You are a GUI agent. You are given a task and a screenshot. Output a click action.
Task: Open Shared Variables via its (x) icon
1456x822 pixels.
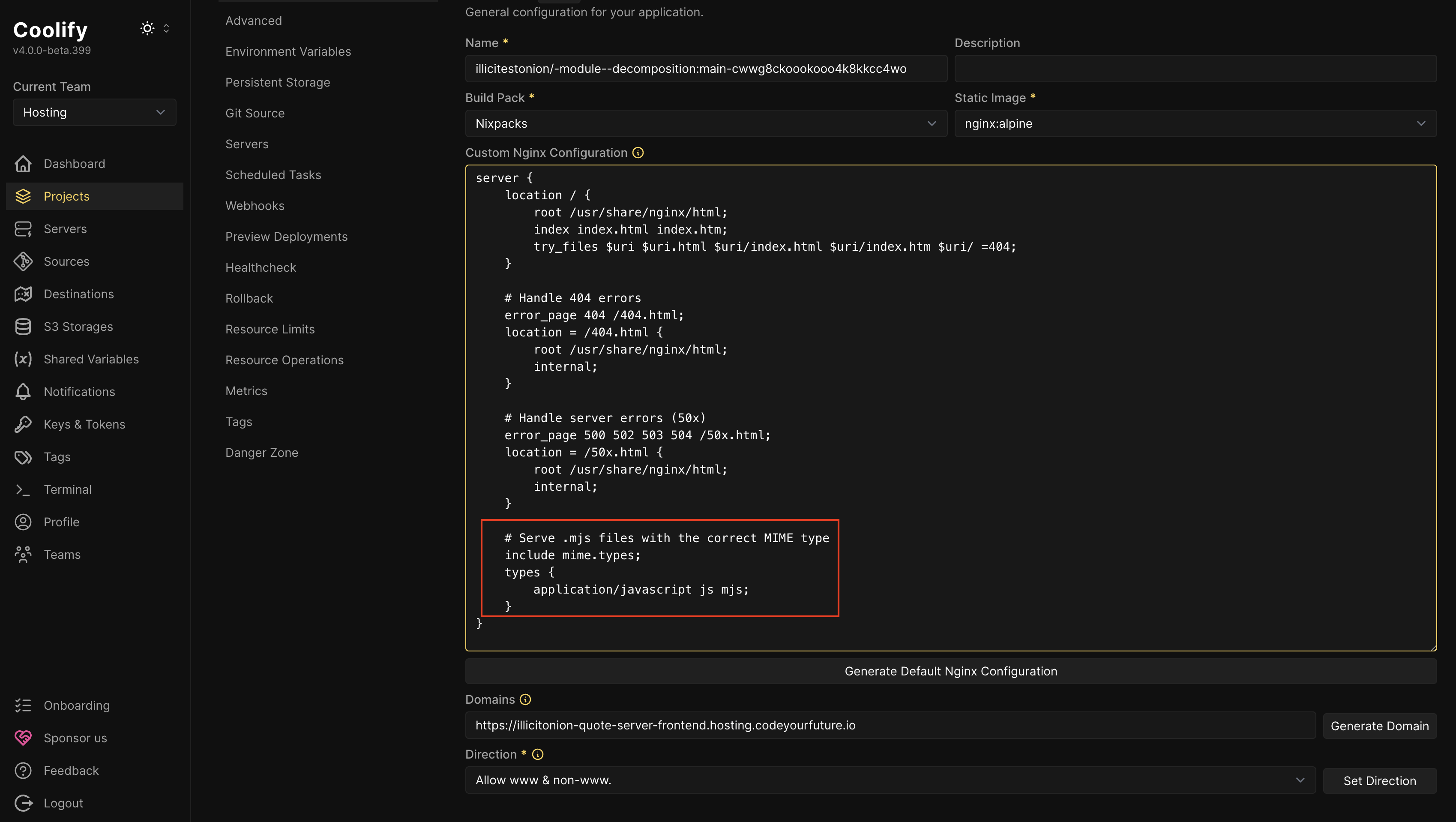(x=23, y=358)
